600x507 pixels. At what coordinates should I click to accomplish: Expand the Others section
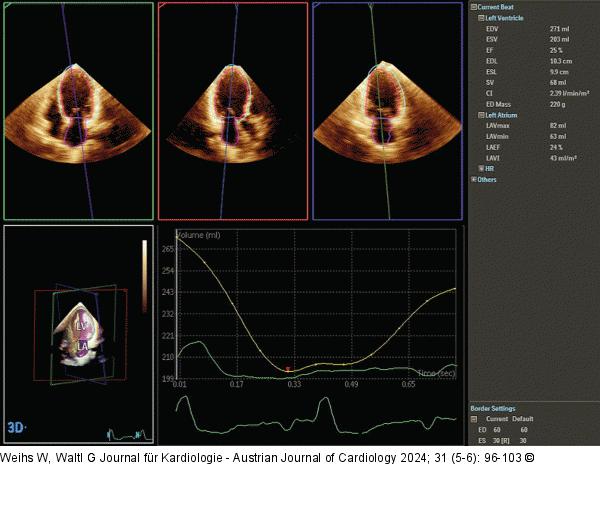(473, 180)
